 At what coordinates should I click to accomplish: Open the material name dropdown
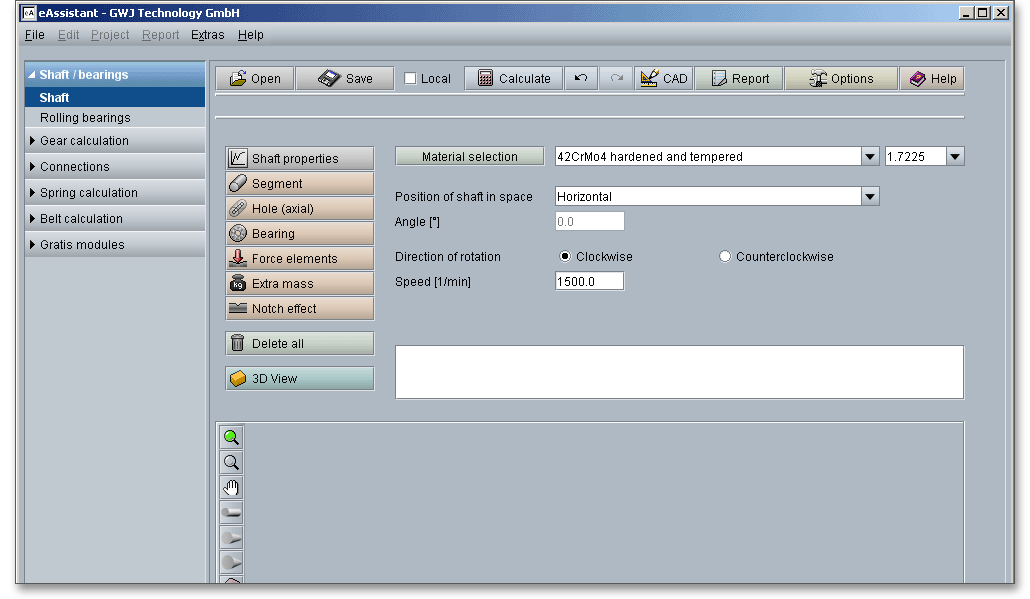coord(870,157)
